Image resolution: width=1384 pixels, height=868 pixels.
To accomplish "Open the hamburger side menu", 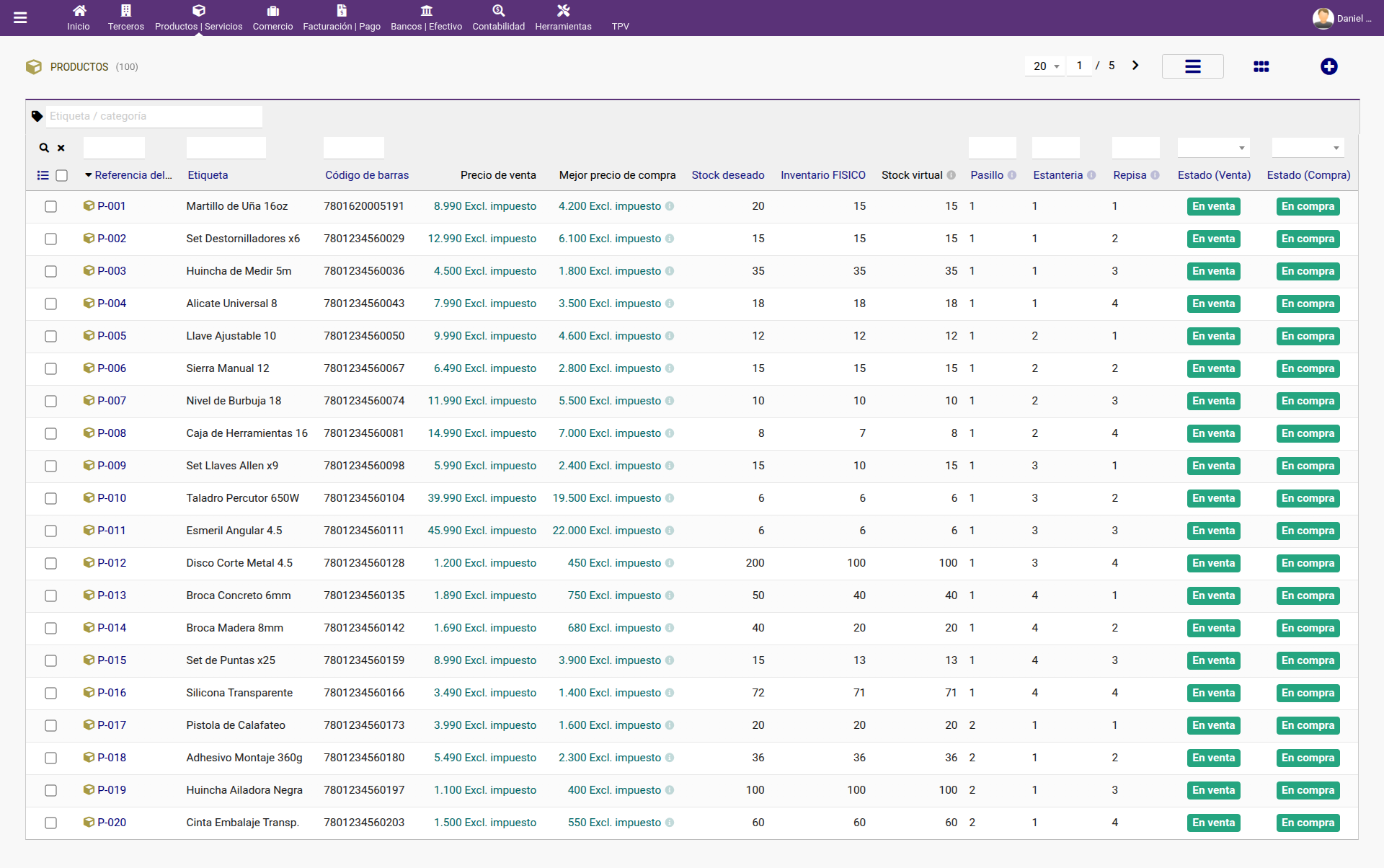I will point(20,18).
